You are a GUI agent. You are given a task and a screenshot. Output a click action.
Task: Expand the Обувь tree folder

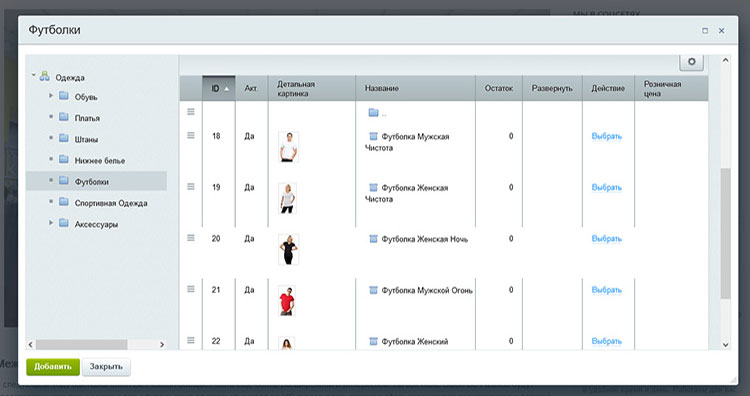pyautogui.click(x=51, y=96)
